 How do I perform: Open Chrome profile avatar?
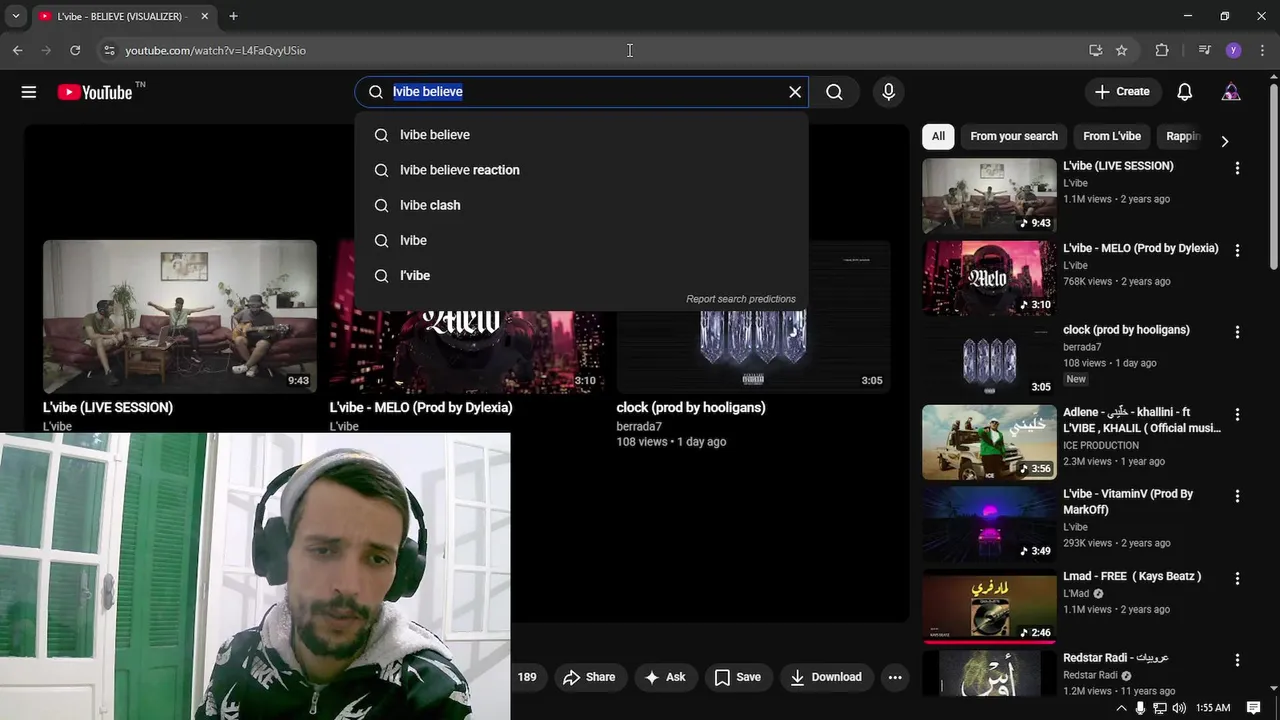pos(1233,50)
